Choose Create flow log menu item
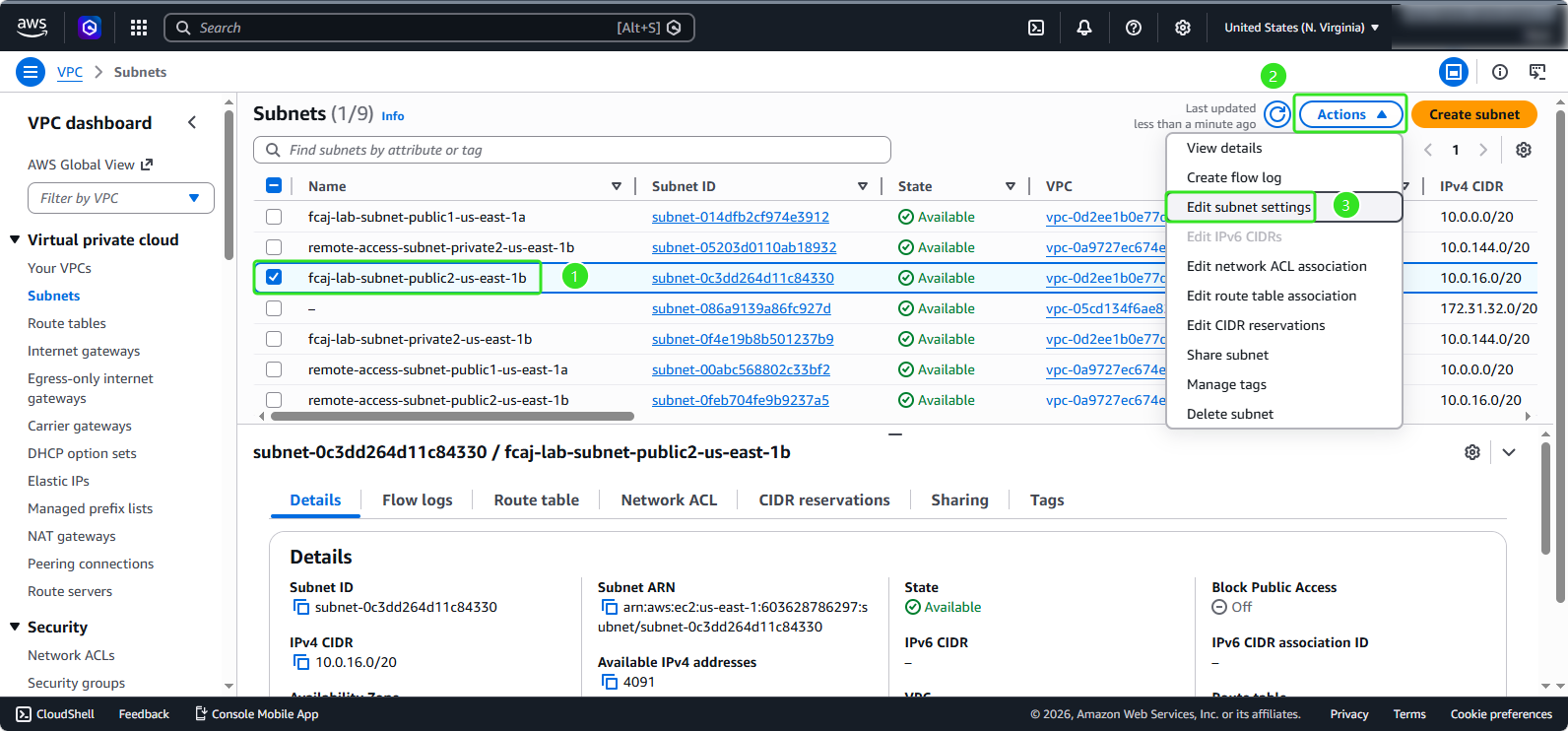Screen dimensions: 1568x731 click(1284, 177)
